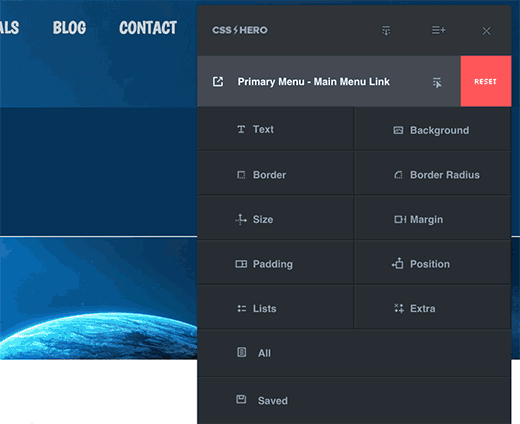Open the Position settings
The image size is (520, 424).
coord(432,264)
